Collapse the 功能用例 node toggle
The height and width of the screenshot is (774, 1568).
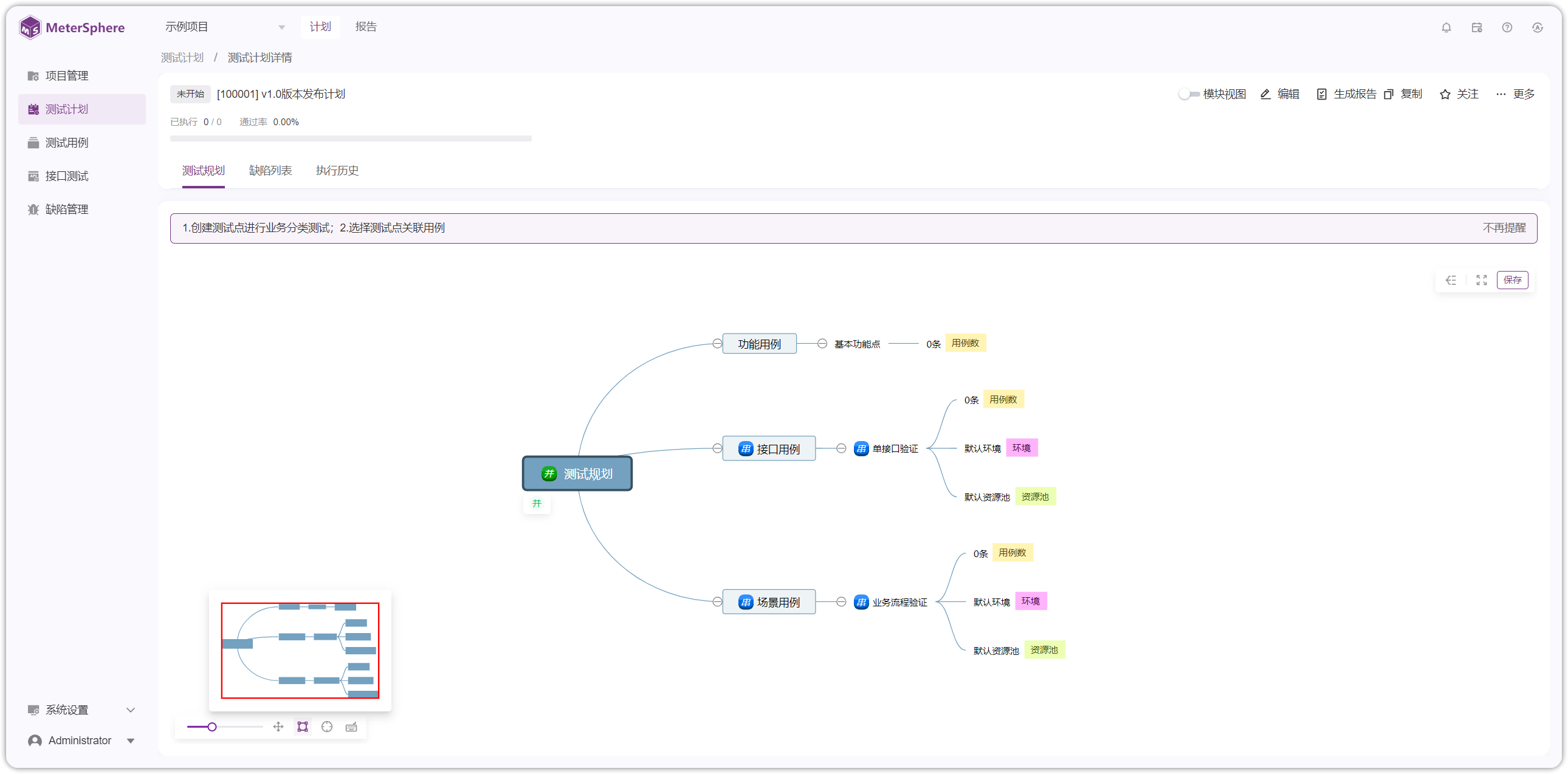(x=717, y=343)
